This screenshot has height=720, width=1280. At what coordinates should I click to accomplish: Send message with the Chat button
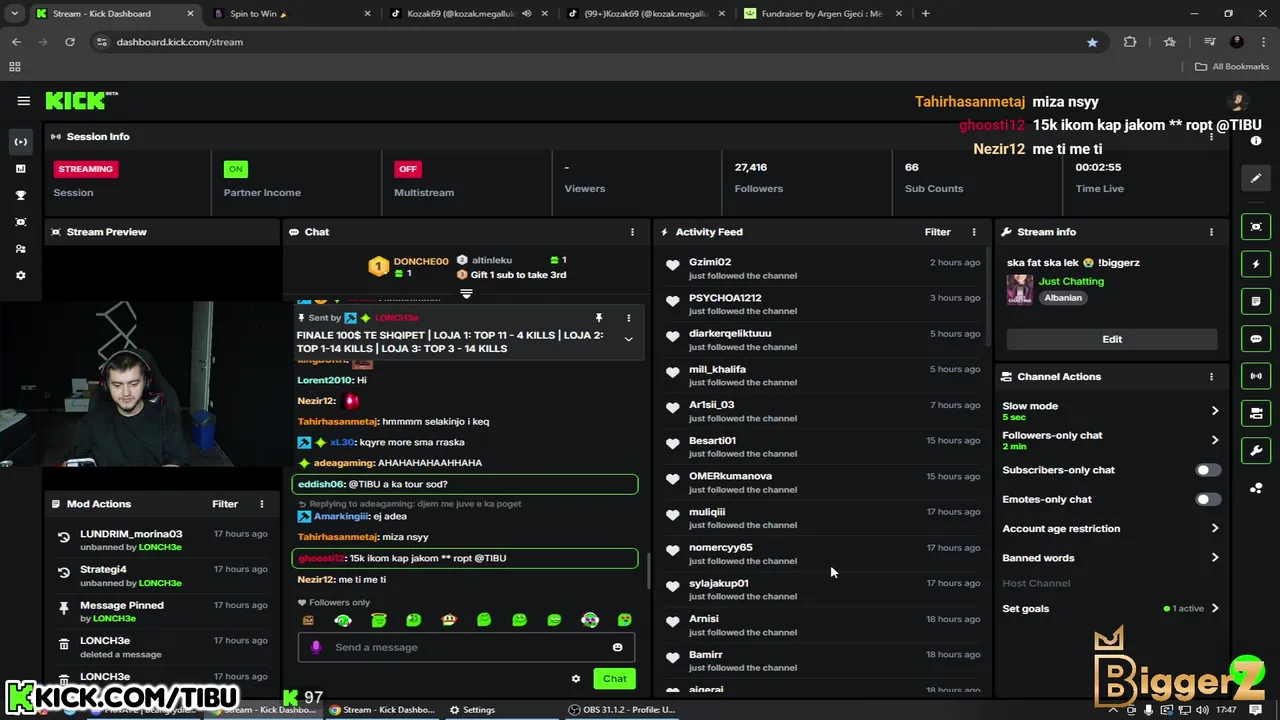pyautogui.click(x=614, y=679)
